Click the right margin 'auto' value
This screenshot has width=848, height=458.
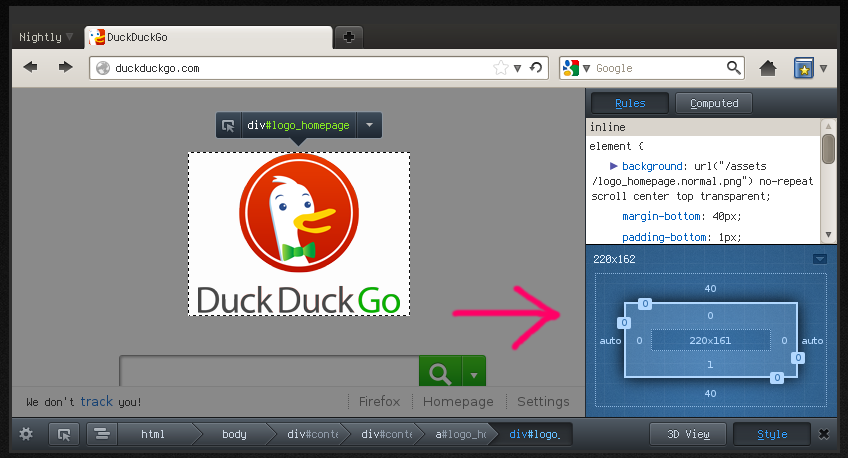click(x=812, y=341)
